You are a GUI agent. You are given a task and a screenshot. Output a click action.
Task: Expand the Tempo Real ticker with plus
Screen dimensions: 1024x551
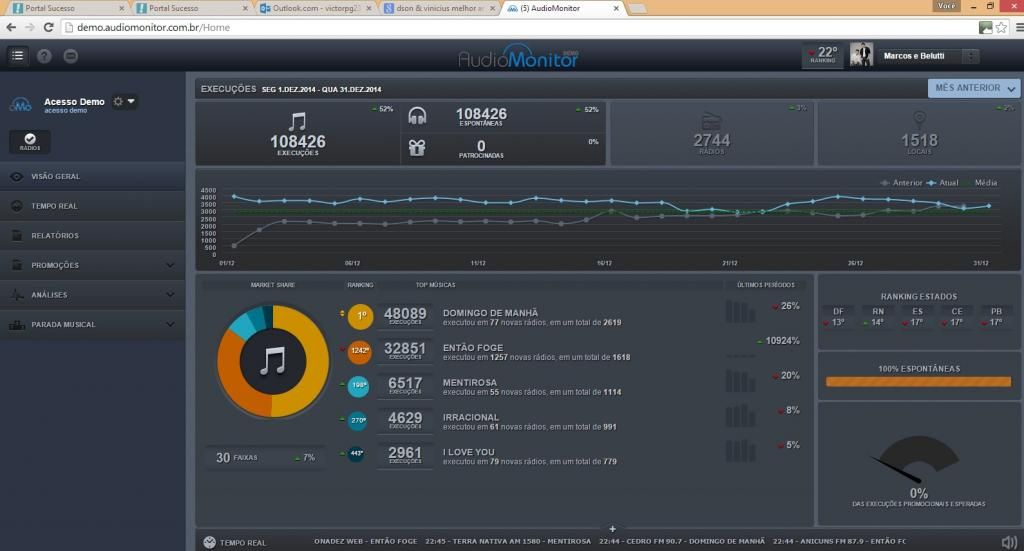[x=612, y=528]
